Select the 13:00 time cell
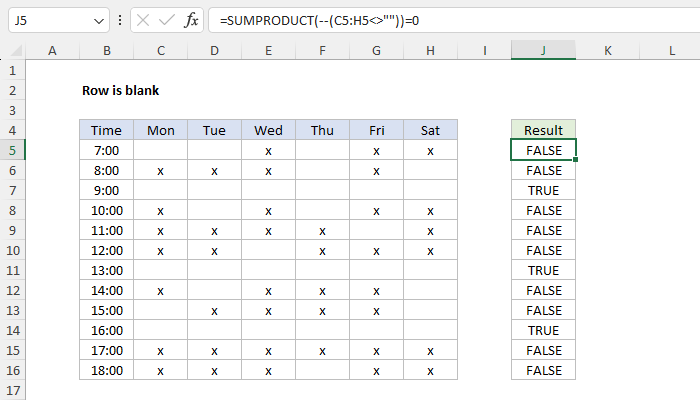700x400 pixels. [106, 270]
